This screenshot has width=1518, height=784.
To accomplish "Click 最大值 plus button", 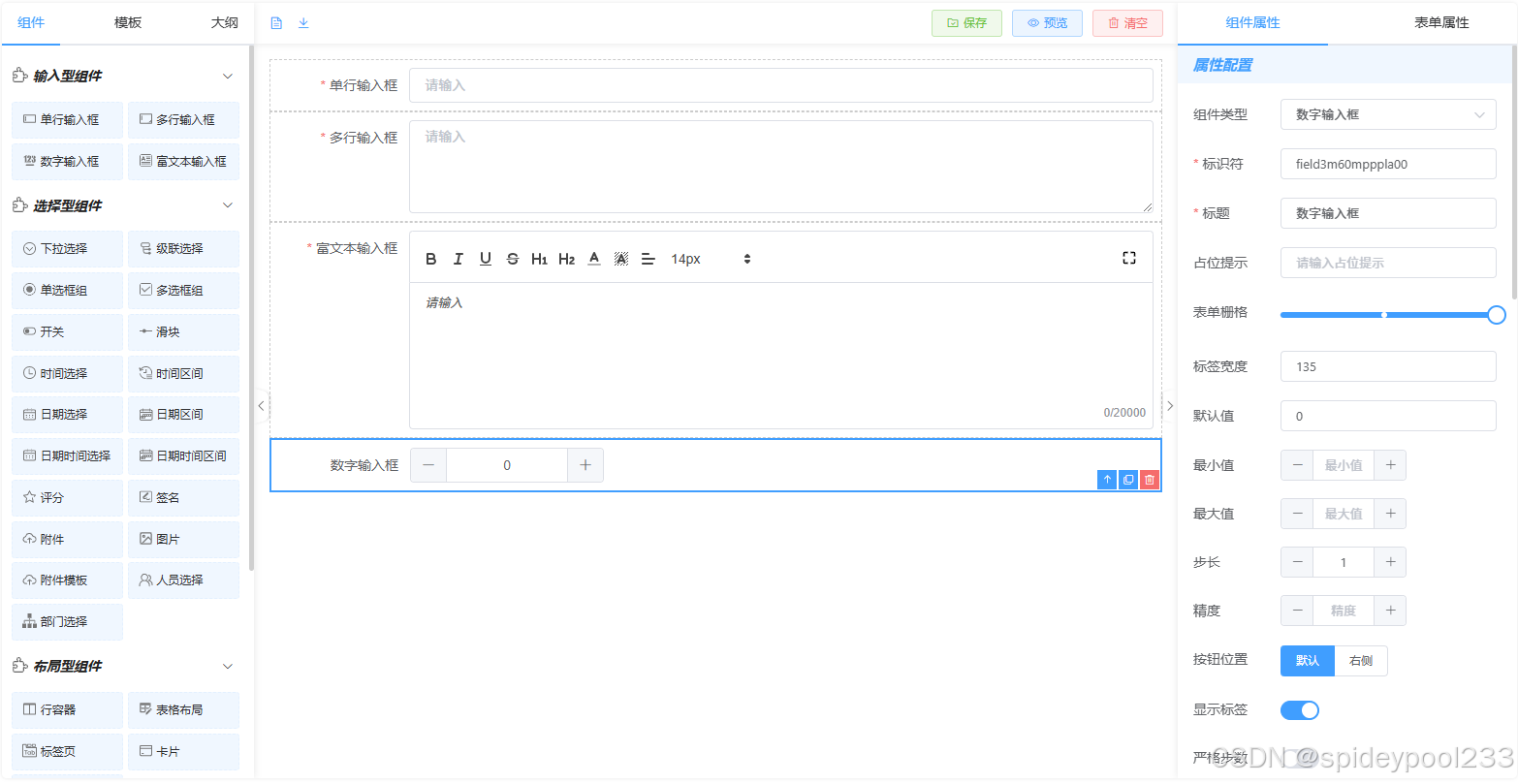I will point(1390,514).
